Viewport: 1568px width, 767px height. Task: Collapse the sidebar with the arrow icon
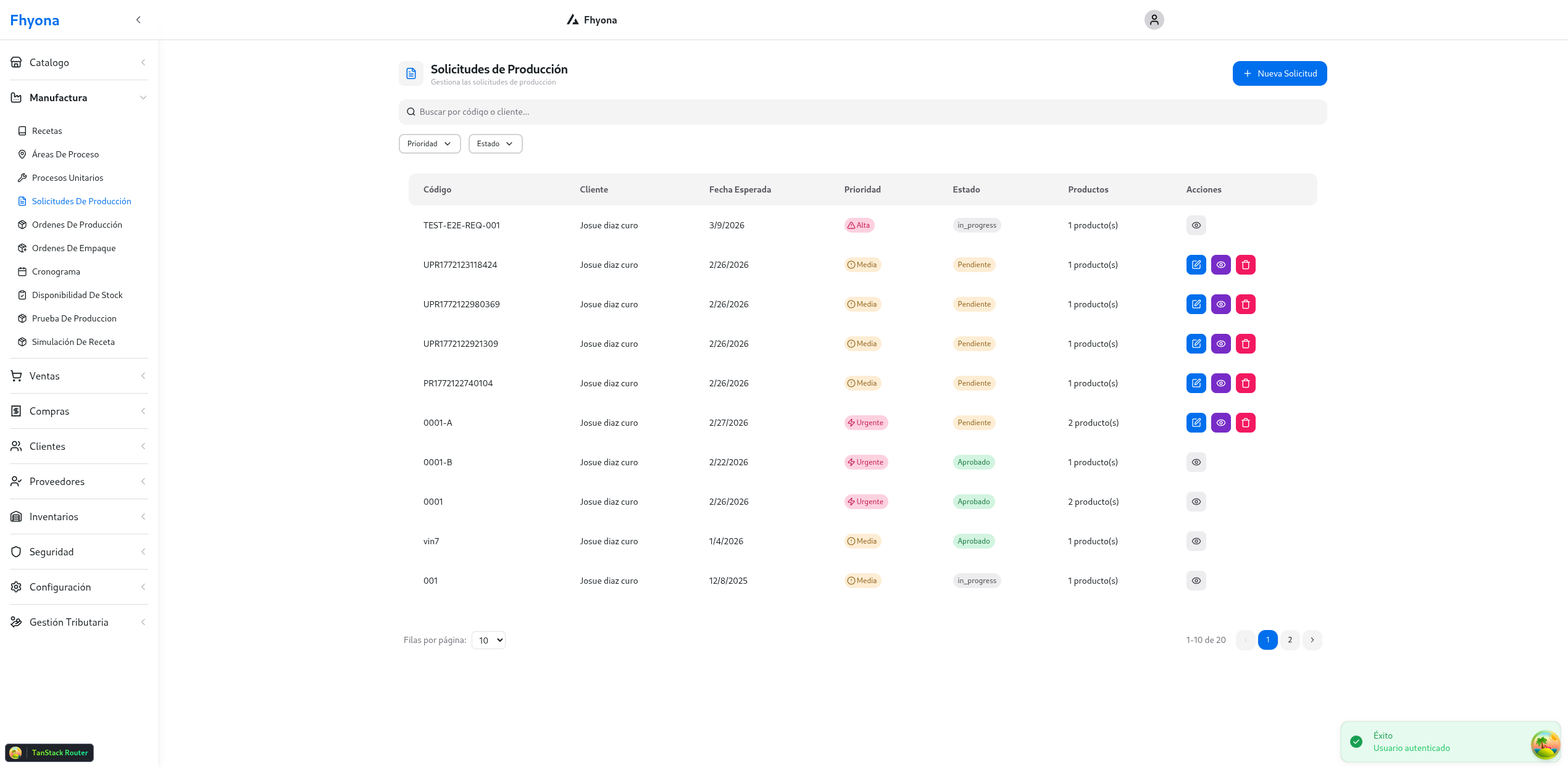pyautogui.click(x=138, y=20)
